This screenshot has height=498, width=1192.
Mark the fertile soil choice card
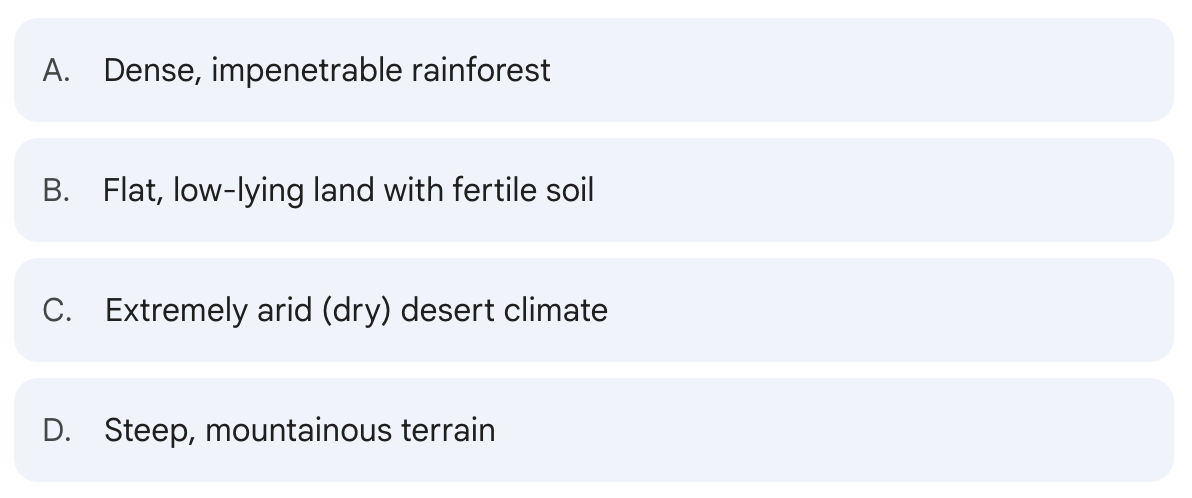[x=594, y=190]
